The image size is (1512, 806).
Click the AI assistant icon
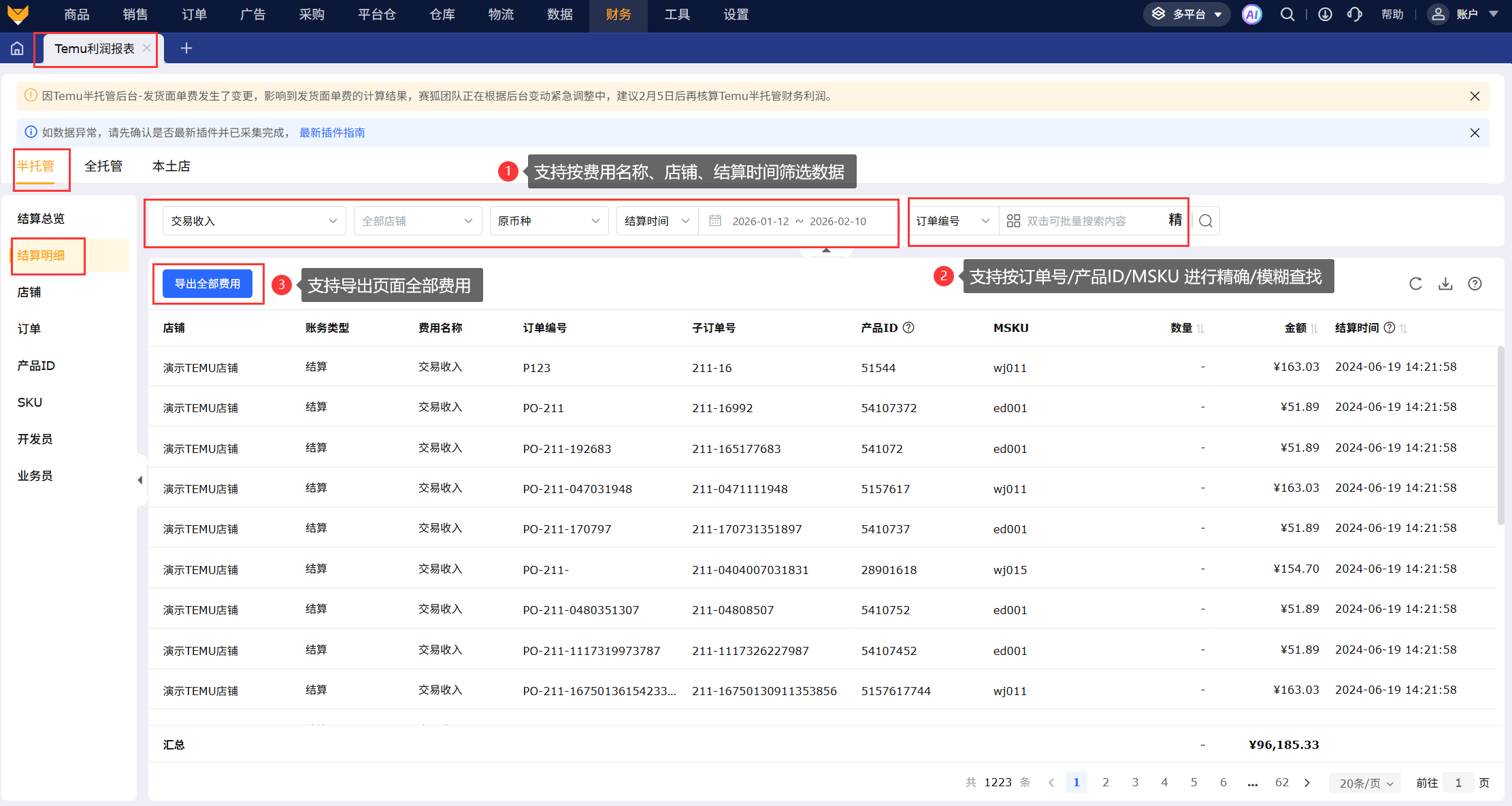click(1251, 14)
